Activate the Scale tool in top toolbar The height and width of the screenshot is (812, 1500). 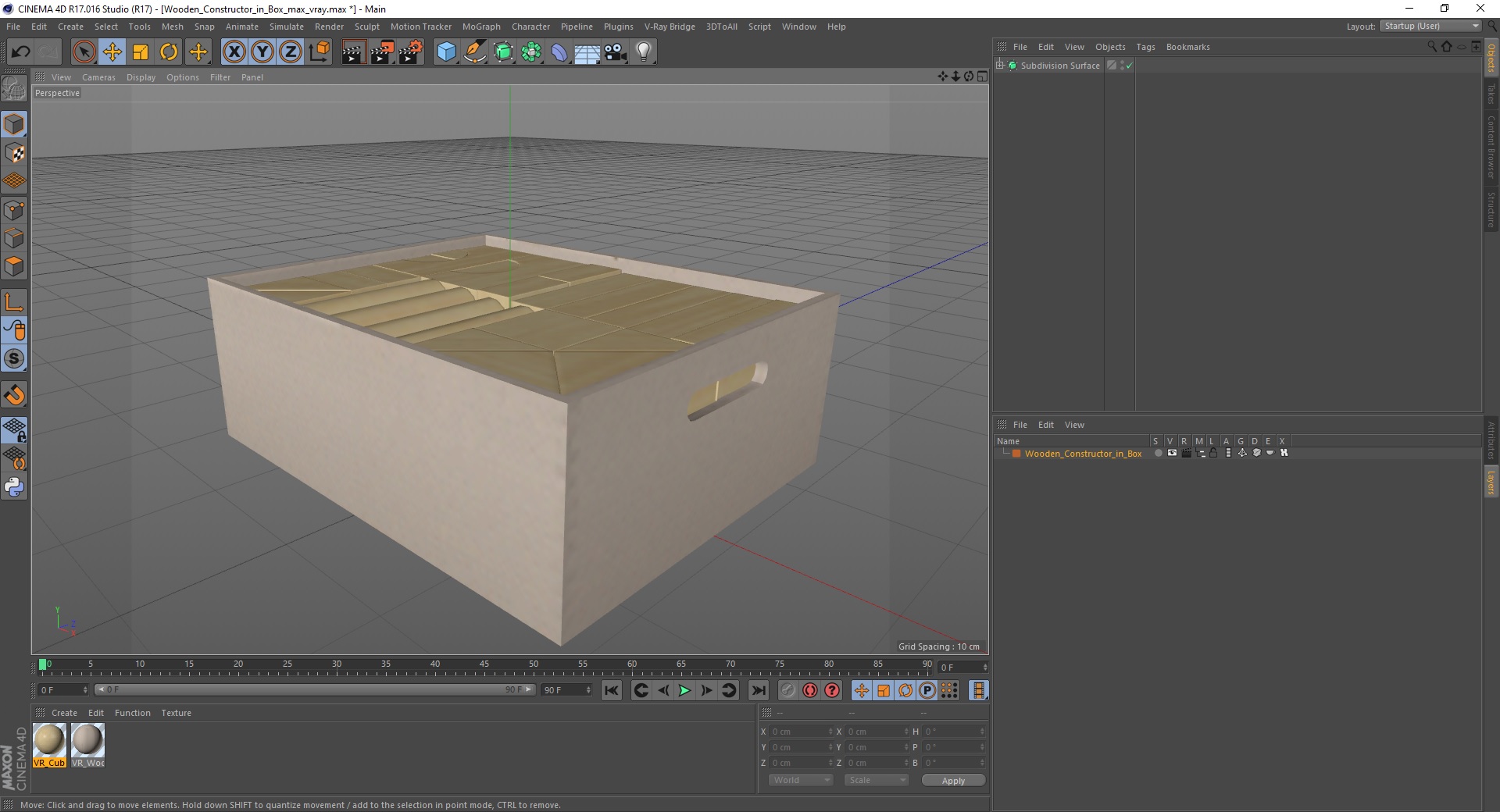141,52
